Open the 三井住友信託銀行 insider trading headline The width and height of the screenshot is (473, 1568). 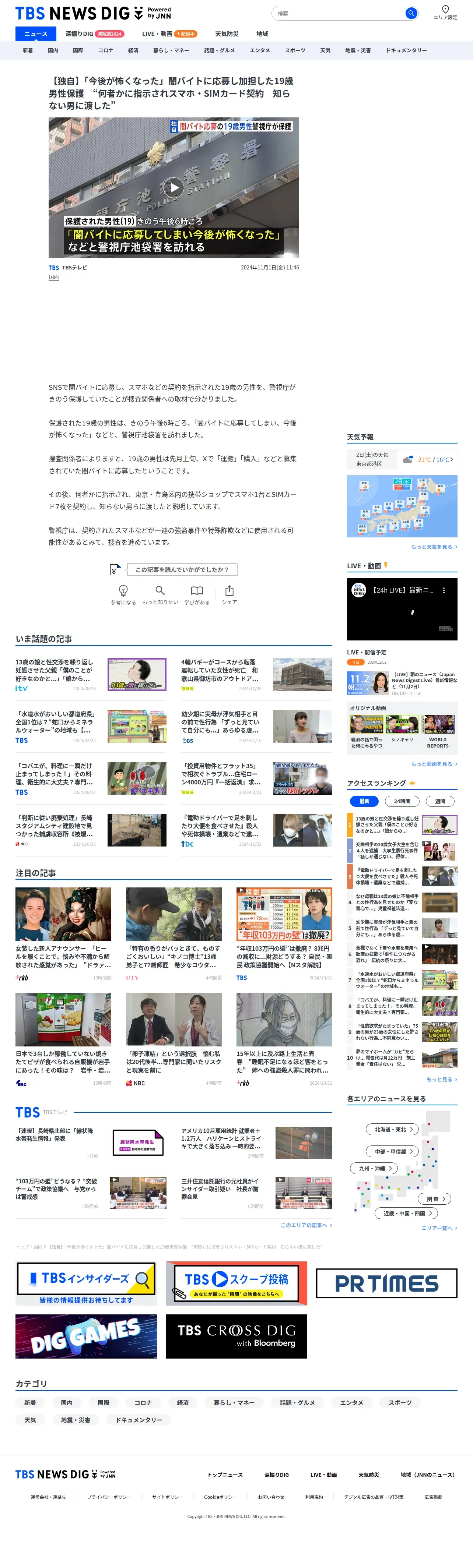coord(220,1188)
